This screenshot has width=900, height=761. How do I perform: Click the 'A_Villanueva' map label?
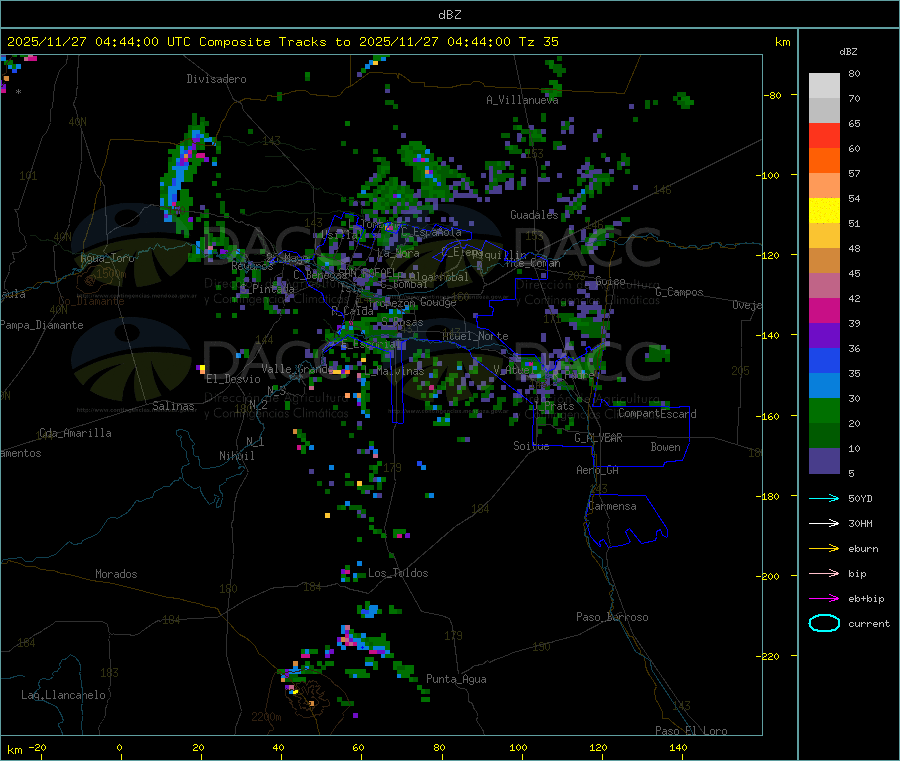tap(522, 100)
